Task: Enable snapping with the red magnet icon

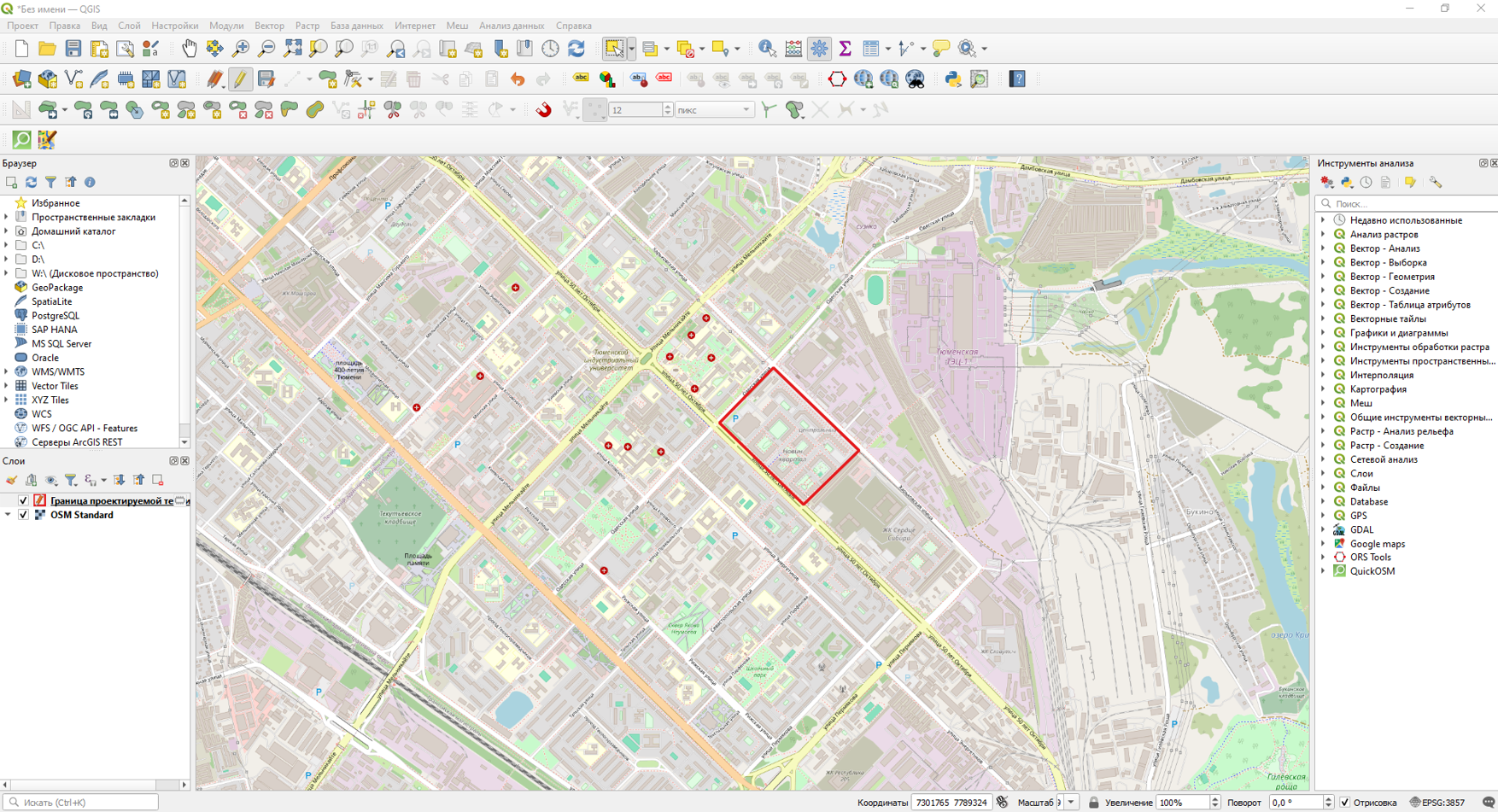Action: pyautogui.click(x=543, y=110)
